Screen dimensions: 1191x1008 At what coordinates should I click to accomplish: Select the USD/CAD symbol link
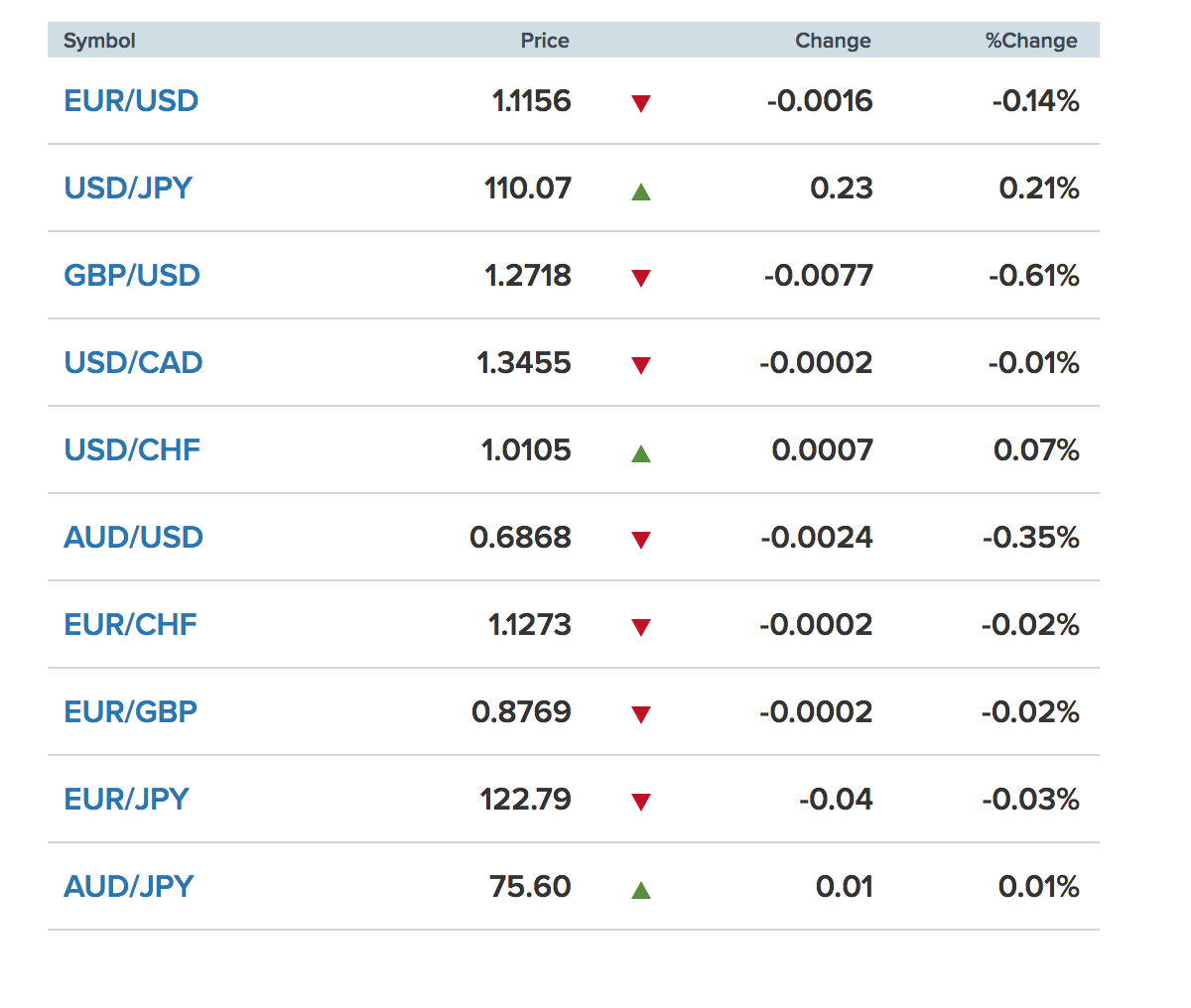133,363
